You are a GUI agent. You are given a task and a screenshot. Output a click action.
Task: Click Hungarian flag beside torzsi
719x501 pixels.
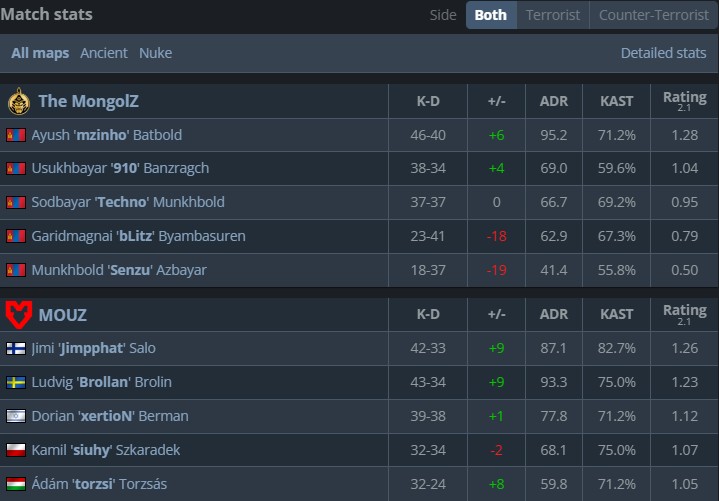click(x=15, y=485)
